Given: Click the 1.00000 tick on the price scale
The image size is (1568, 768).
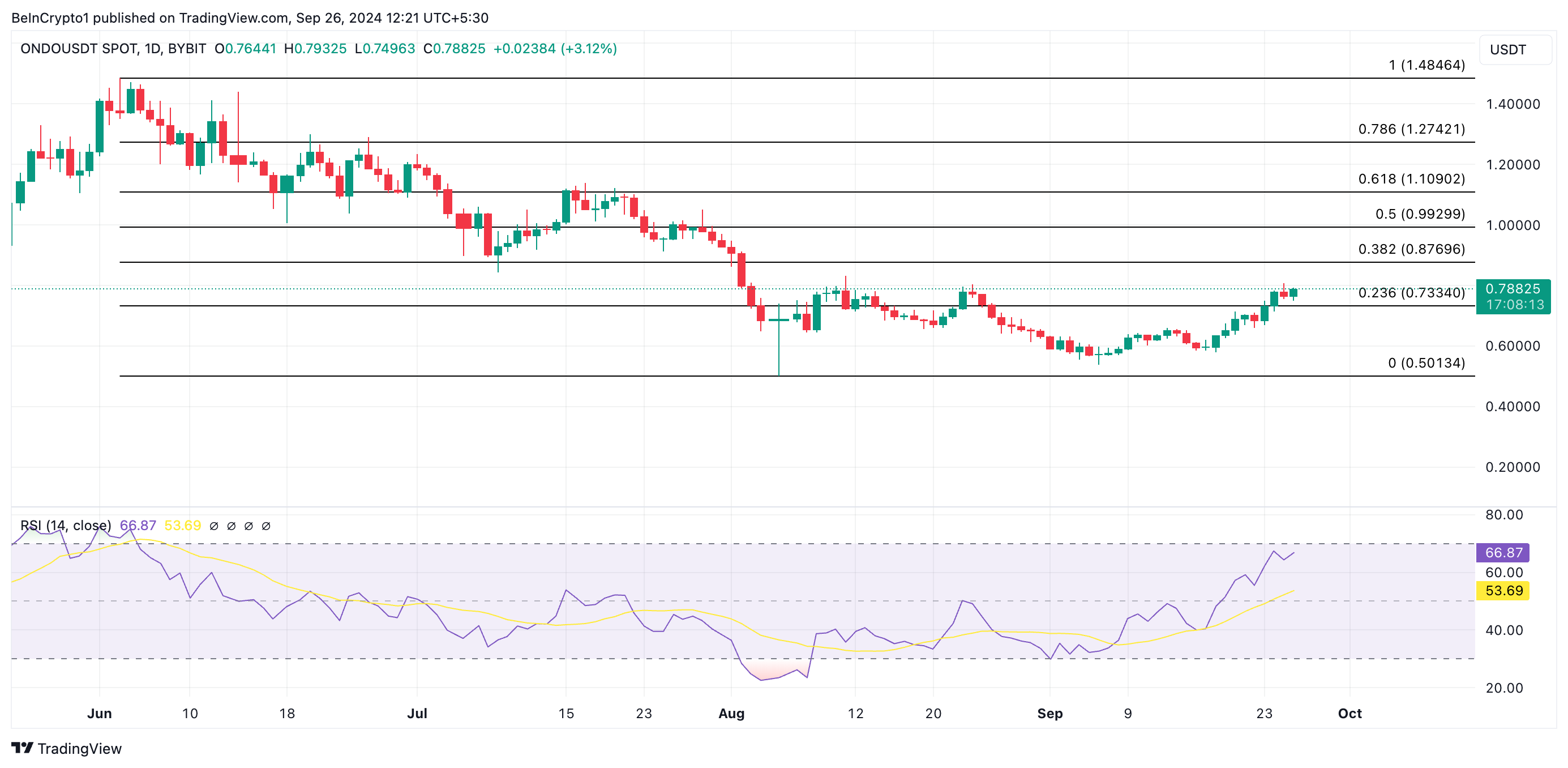Looking at the screenshot, I should 1512,225.
